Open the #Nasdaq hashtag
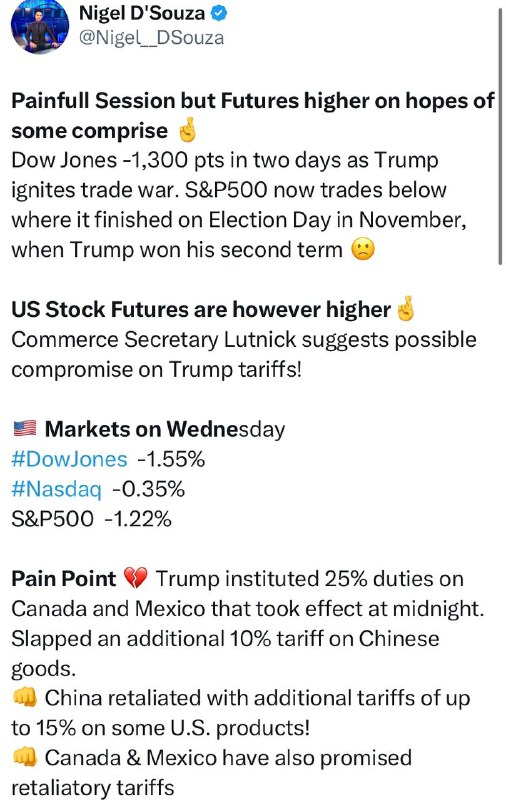Viewport: 506px width, 800px height. point(56,489)
